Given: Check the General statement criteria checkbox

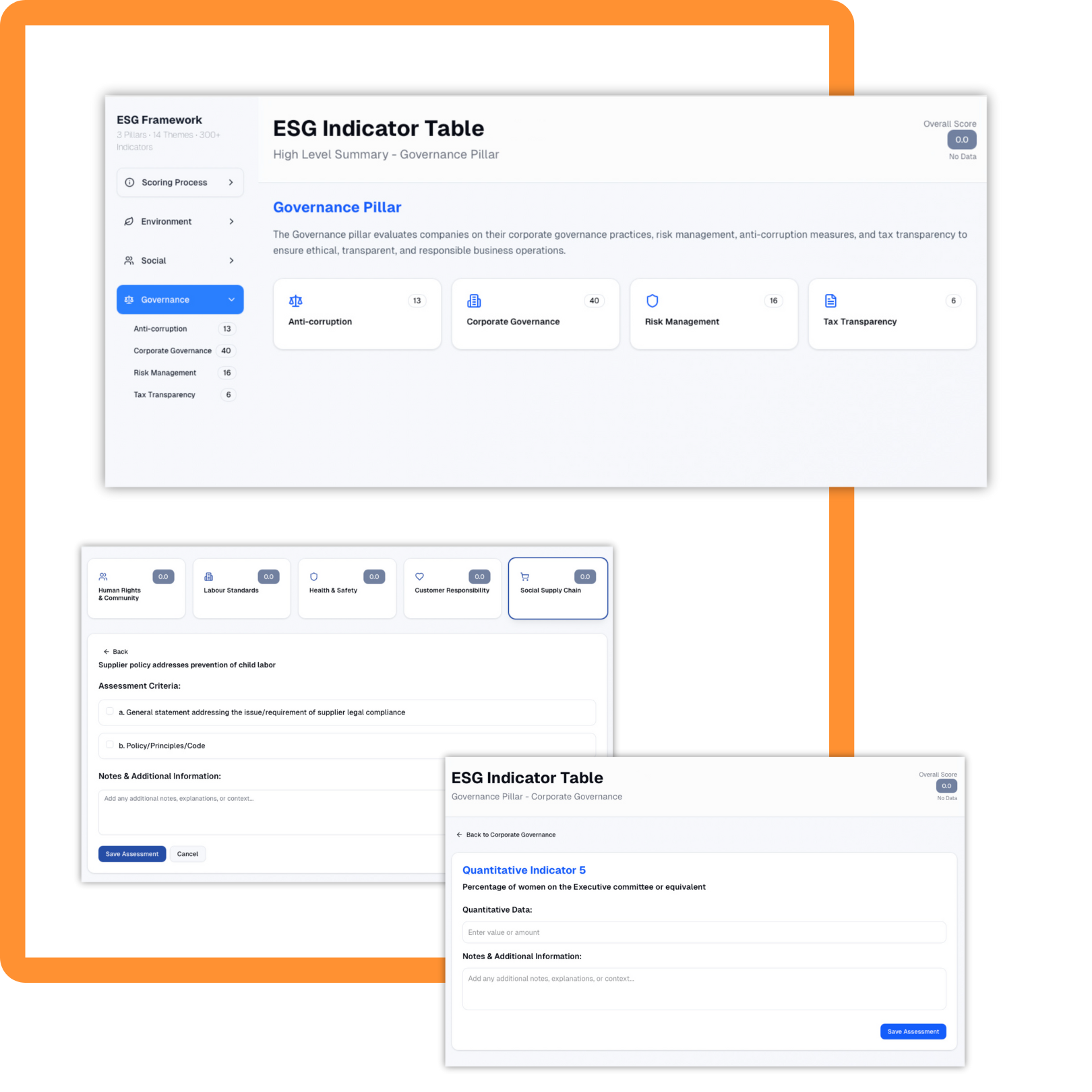Looking at the screenshot, I should (x=110, y=711).
